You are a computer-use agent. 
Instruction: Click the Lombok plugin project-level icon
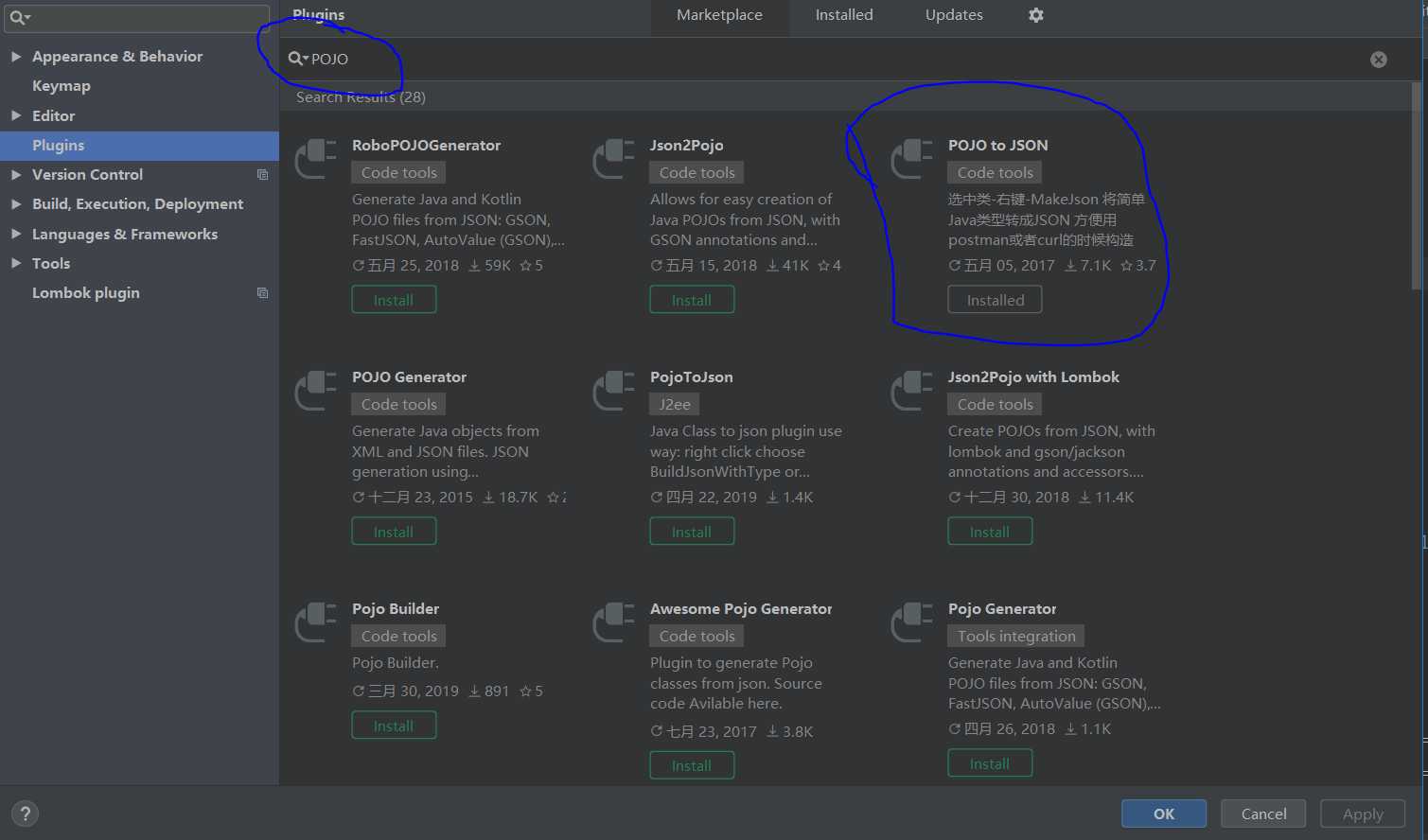[263, 293]
